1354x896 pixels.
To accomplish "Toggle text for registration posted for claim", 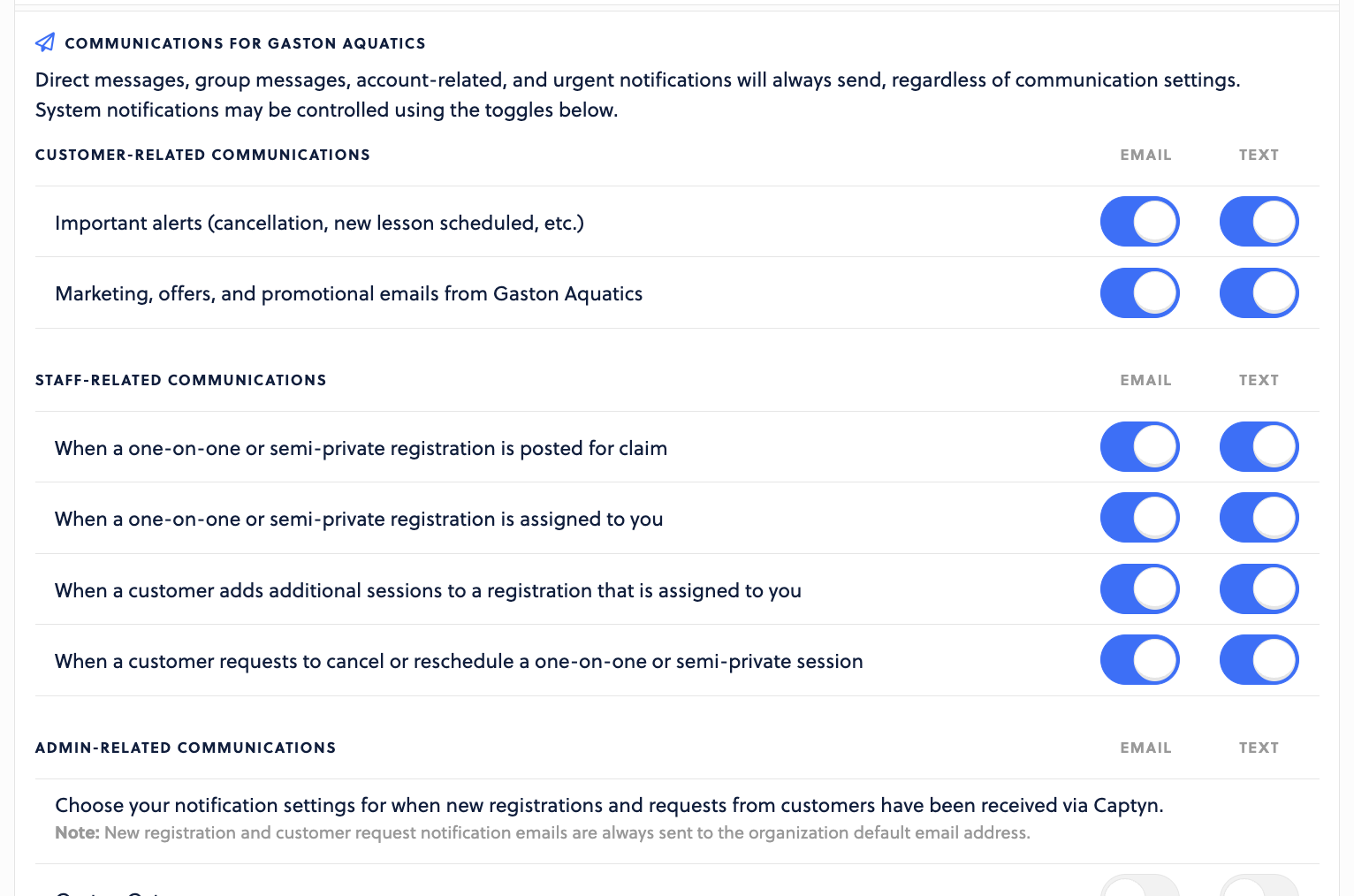I will (x=1259, y=447).
